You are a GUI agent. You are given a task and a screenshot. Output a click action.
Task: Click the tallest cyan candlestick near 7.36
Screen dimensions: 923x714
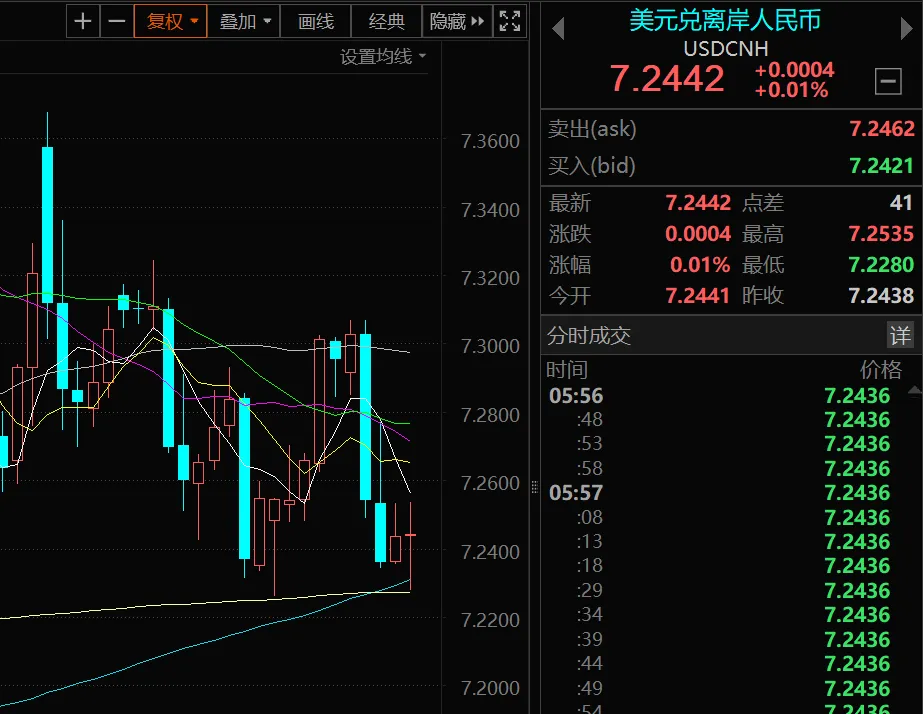tap(48, 224)
